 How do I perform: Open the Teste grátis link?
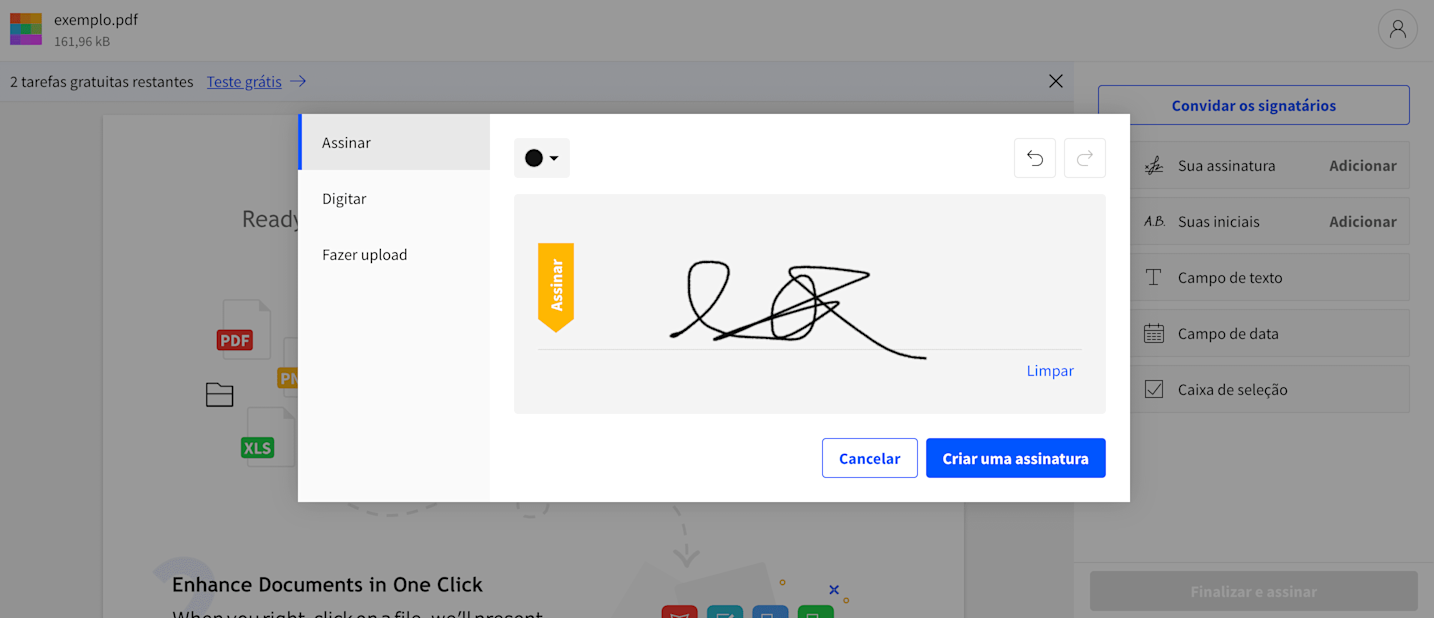click(x=244, y=82)
